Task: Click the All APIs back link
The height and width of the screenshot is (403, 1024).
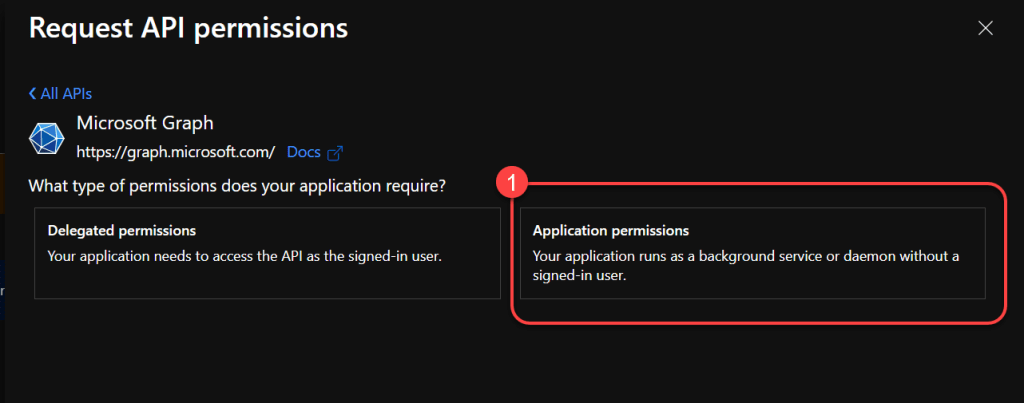Action: tap(66, 93)
